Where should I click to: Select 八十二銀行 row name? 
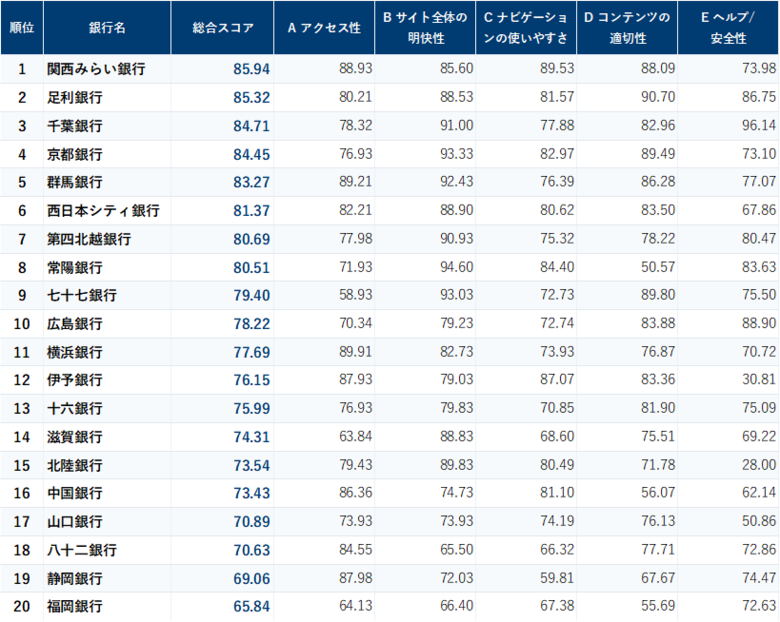click(x=82, y=550)
